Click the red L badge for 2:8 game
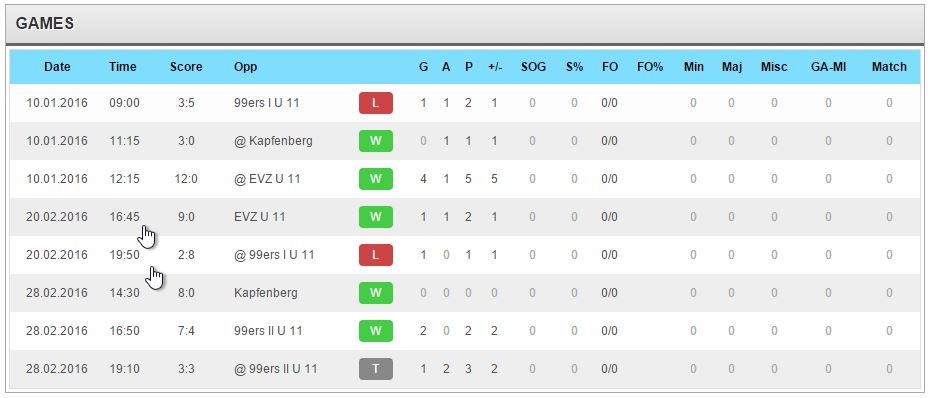This screenshot has height=398, width=931. pos(375,255)
